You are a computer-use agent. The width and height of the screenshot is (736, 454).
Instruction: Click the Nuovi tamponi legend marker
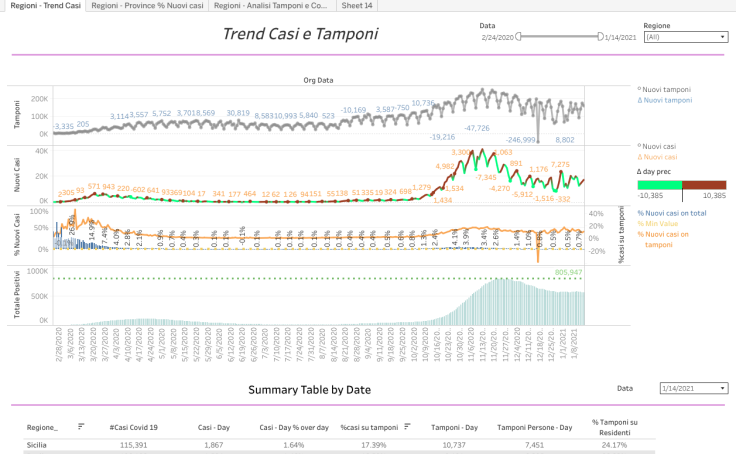[640, 89]
